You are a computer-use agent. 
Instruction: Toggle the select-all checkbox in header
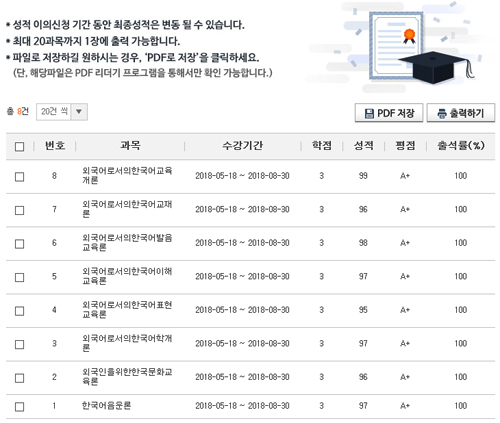pos(20,146)
